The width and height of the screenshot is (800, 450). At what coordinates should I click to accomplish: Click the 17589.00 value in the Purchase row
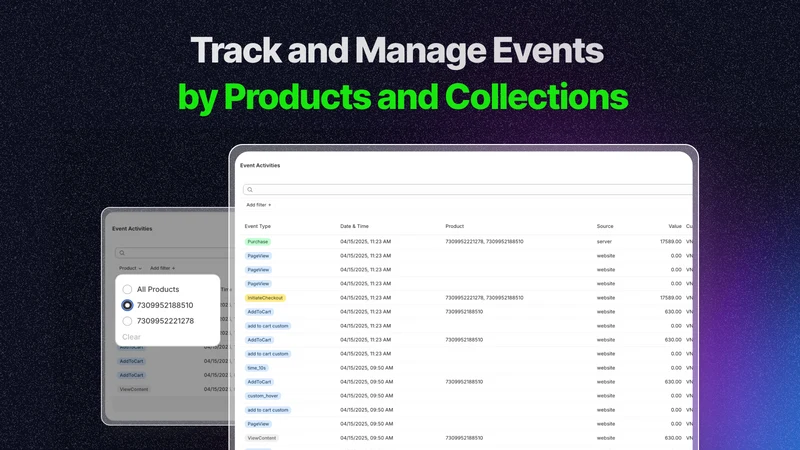pos(670,242)
